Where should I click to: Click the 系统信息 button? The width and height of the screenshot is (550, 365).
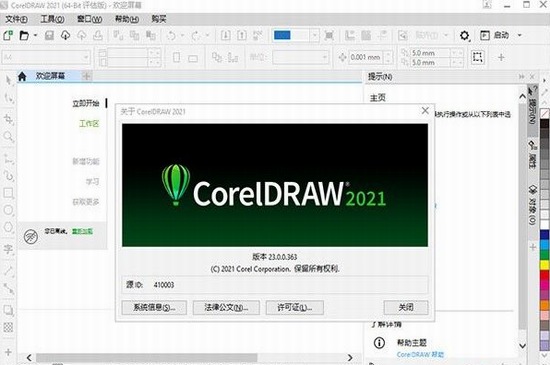154,307
